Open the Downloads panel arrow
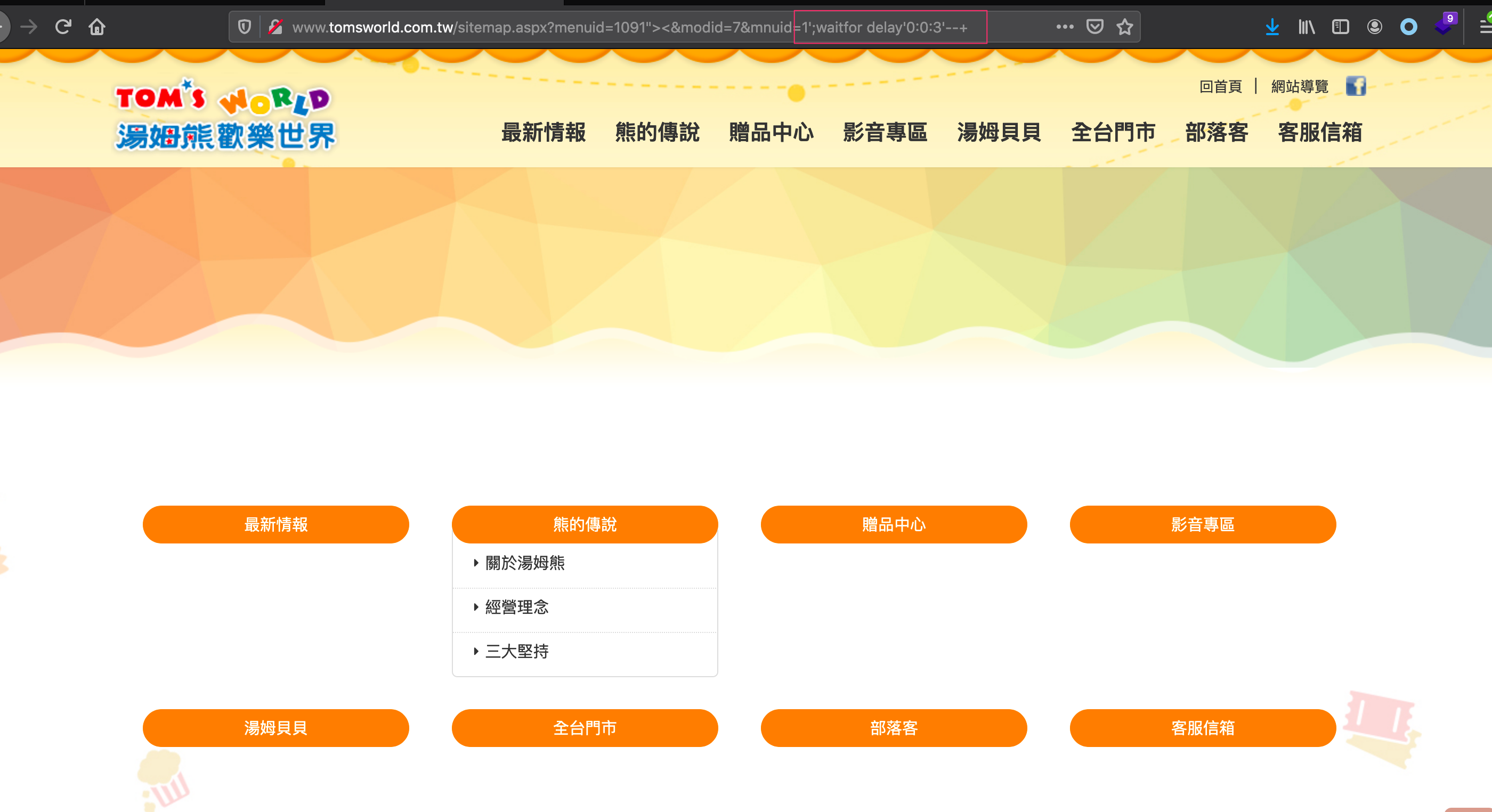1492x812 pixels. (1272, 27)
